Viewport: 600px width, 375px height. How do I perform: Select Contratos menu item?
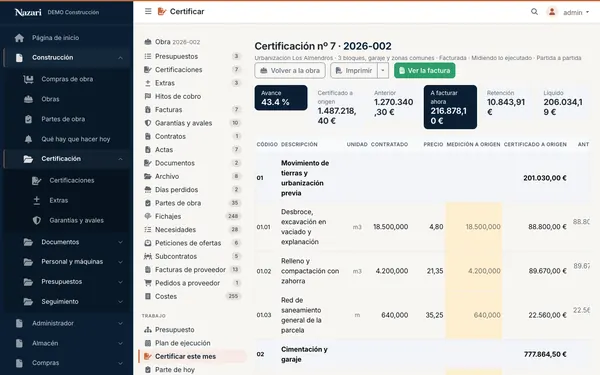click(192, 137)
